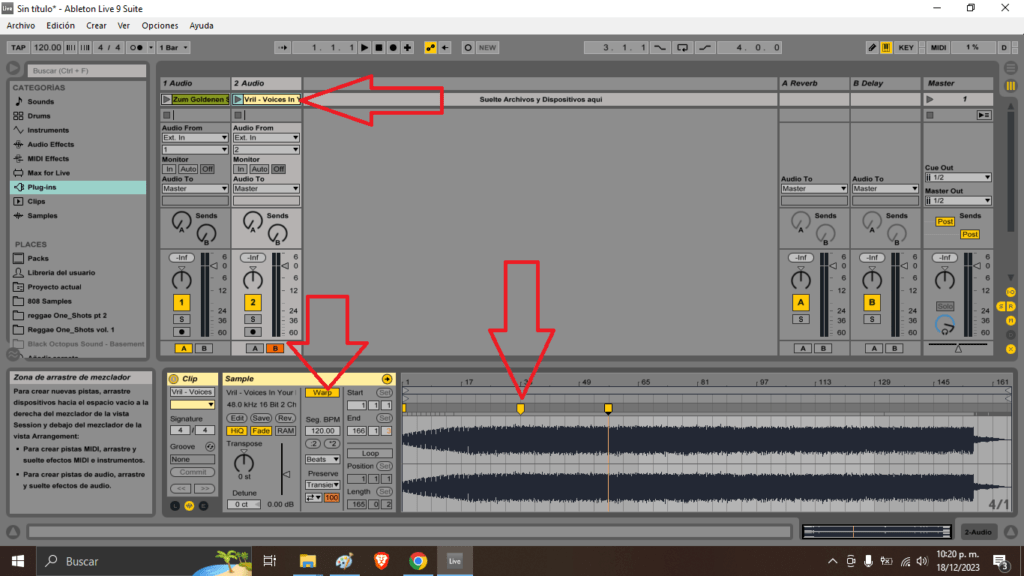
Task: Toggle the KEY map mode switch
Action: pyautogui.click(x=906, y=48)
